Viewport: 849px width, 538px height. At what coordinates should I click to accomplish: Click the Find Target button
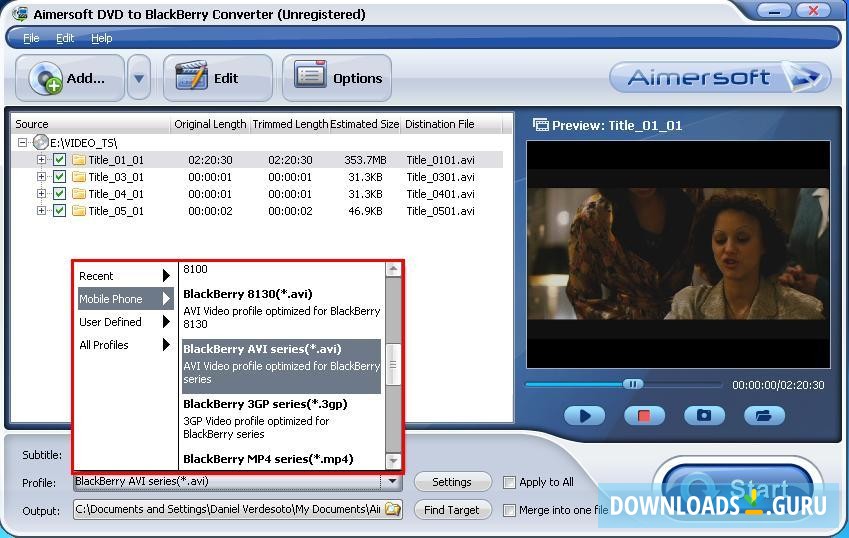point(452,510)
